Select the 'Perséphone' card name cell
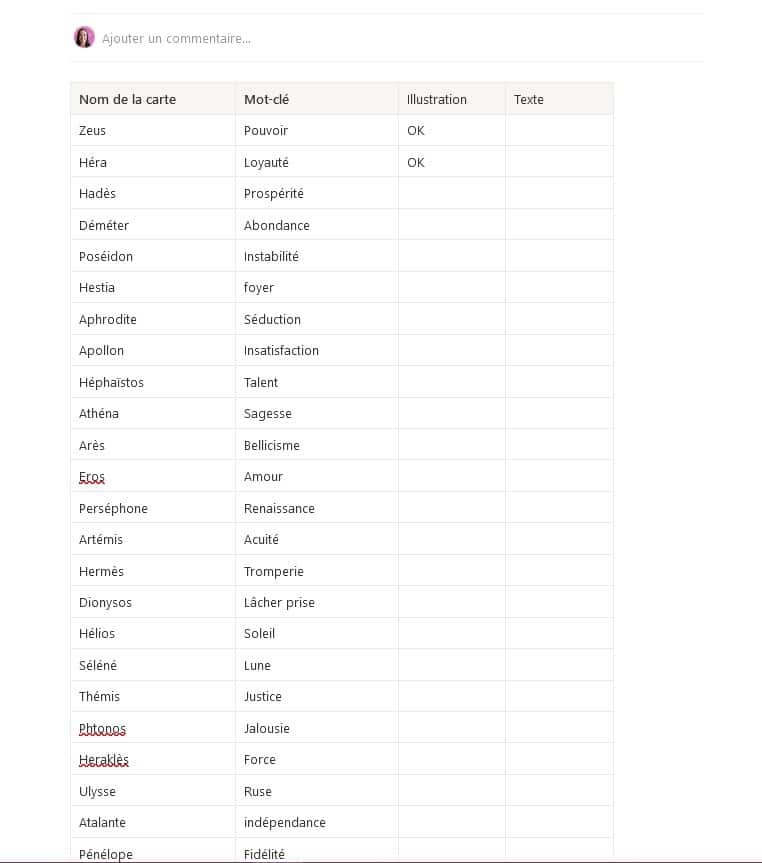Viewport: 762px width, 863px height. pos(153,508)
